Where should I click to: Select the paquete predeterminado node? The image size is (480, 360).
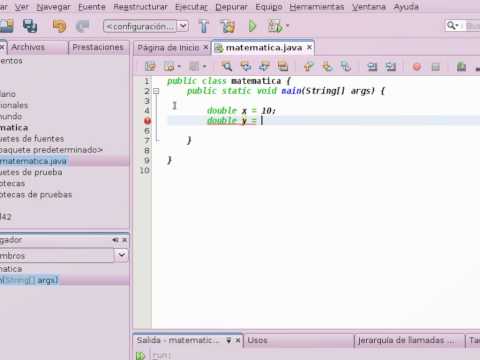pos(51,150)
